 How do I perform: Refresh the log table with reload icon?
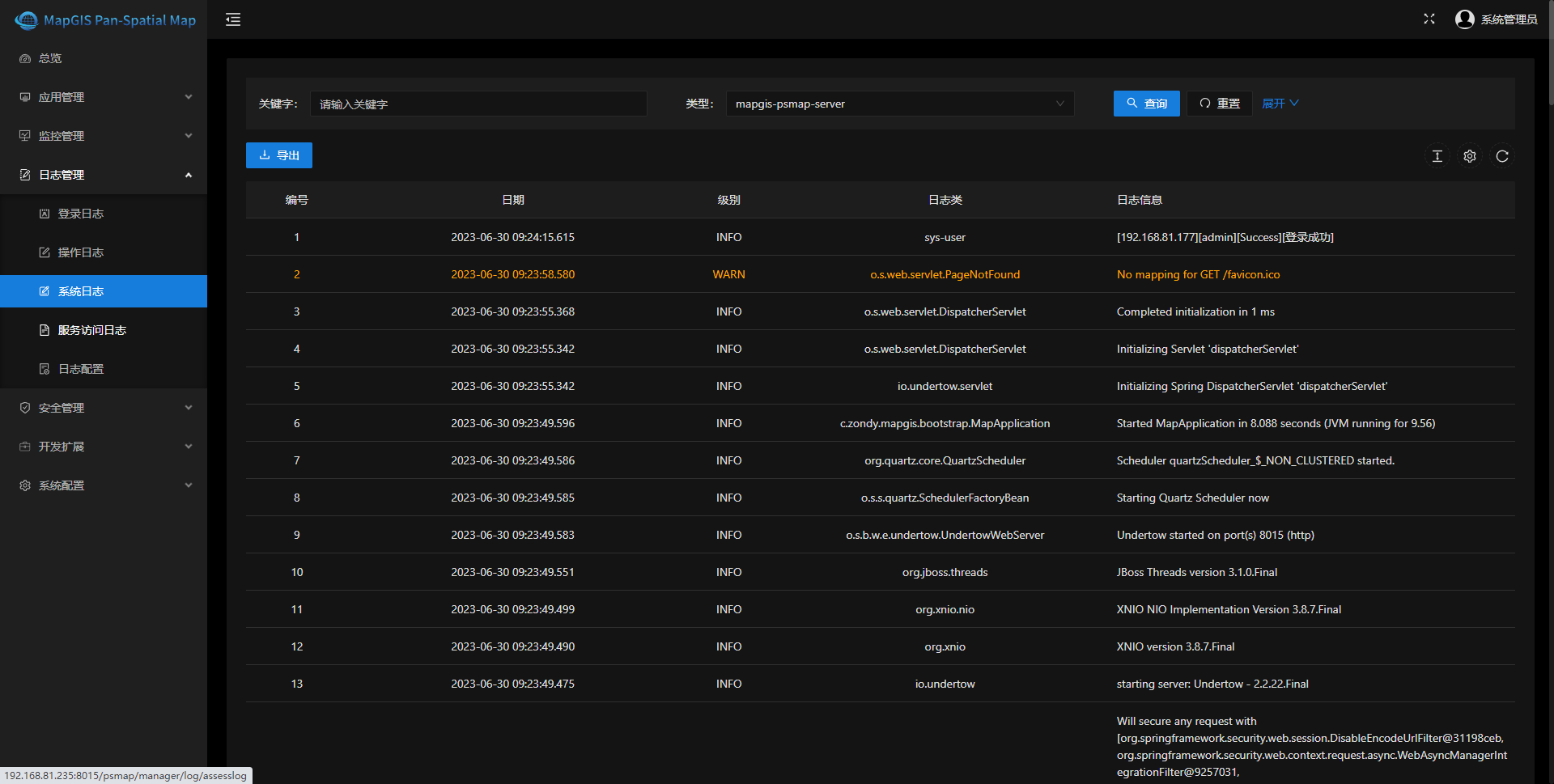tap(1502, 156)
